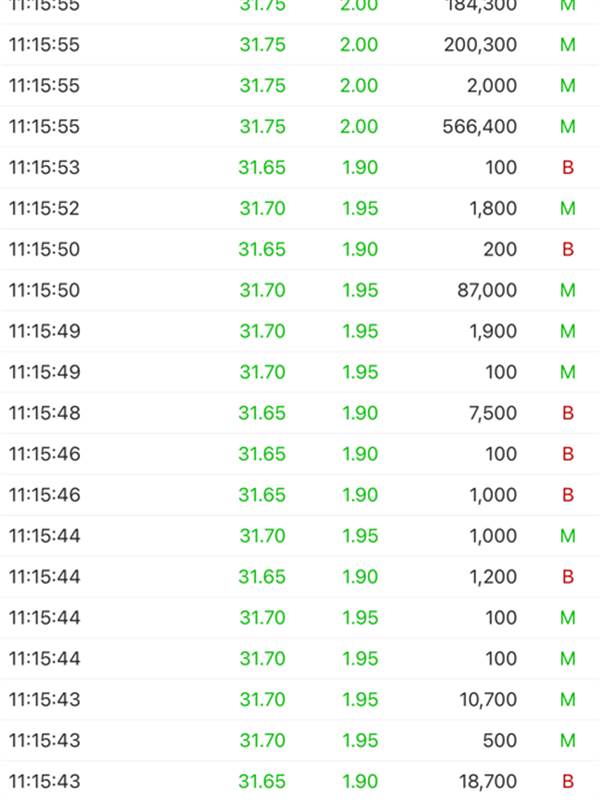This screenshot has width=600, height=800.
Task: Click the red B marker at 11:15:53
Action: [x=567, y=167]
